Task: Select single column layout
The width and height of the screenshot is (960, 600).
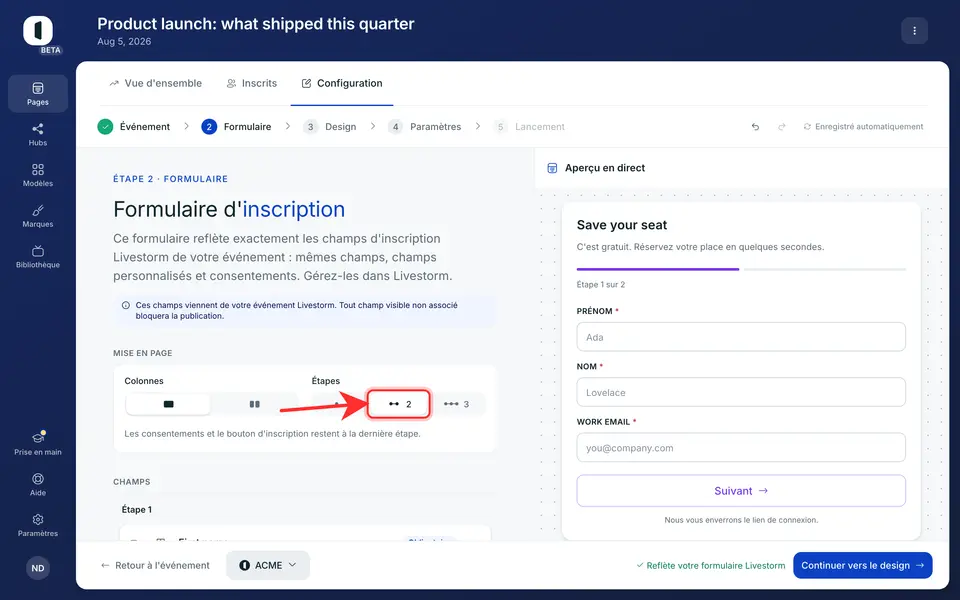Action: pyautogui.click(x=168, y=404)
